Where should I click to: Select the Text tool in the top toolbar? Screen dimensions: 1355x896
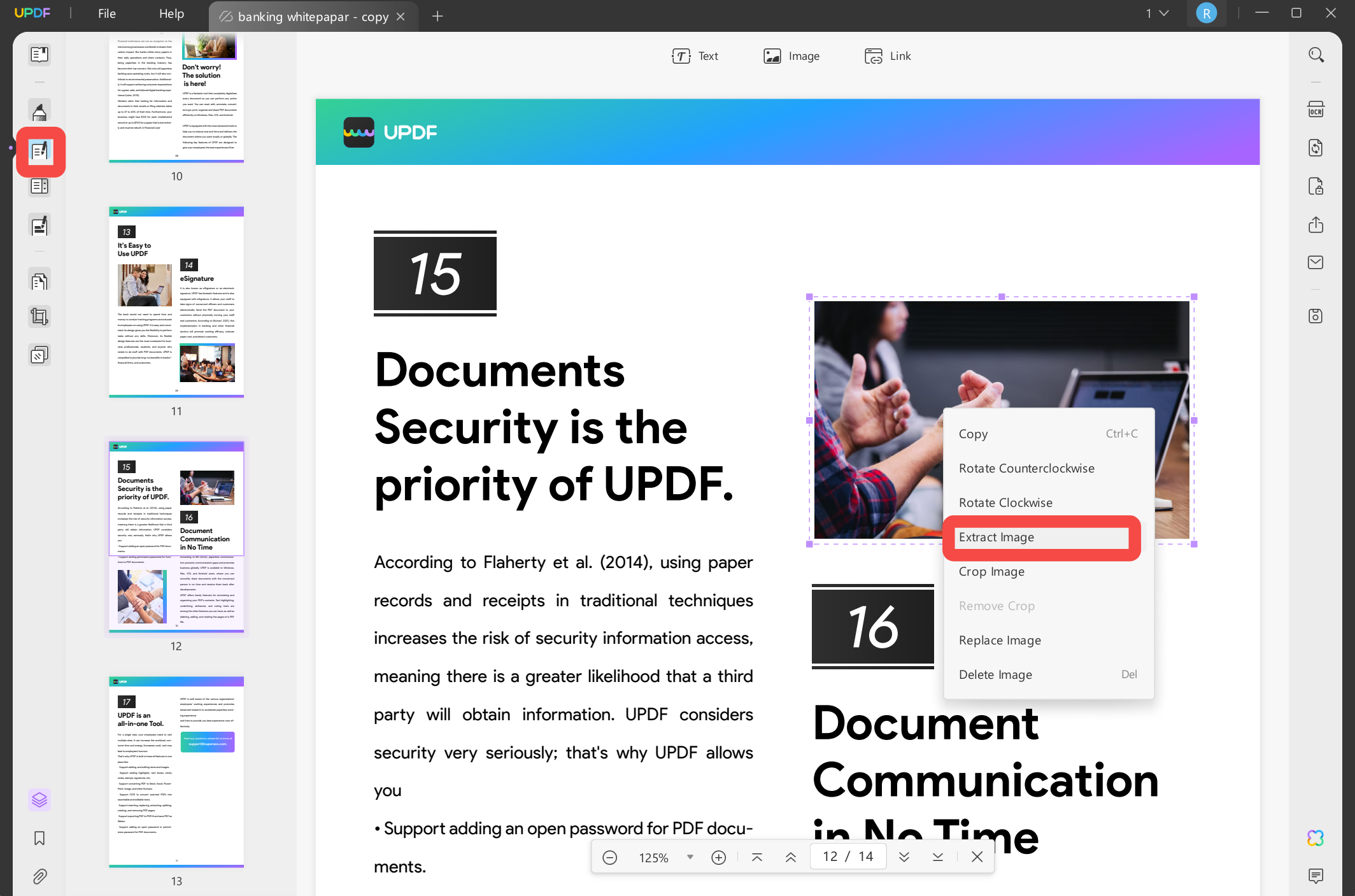696,56
